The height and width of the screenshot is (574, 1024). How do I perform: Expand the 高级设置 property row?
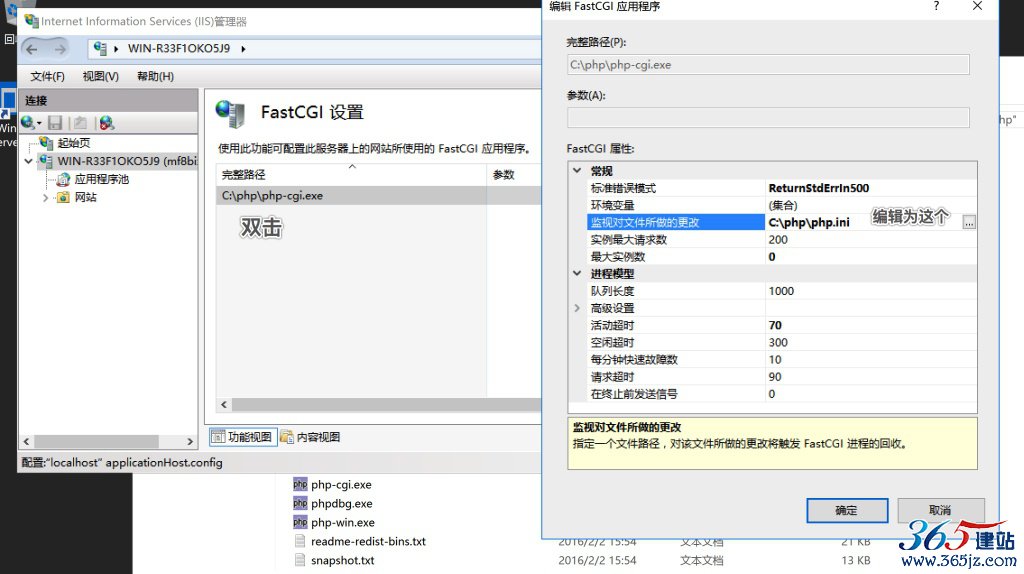pyautogui.click(x=577, y=308)
